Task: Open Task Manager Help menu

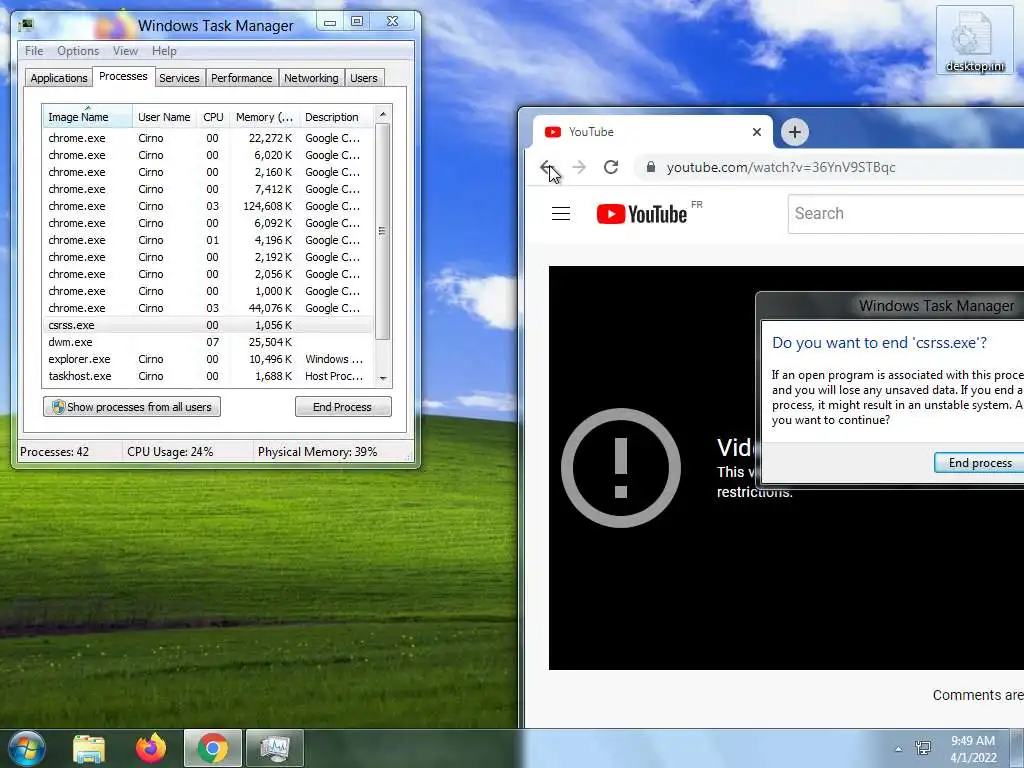Action: point(164,50)
